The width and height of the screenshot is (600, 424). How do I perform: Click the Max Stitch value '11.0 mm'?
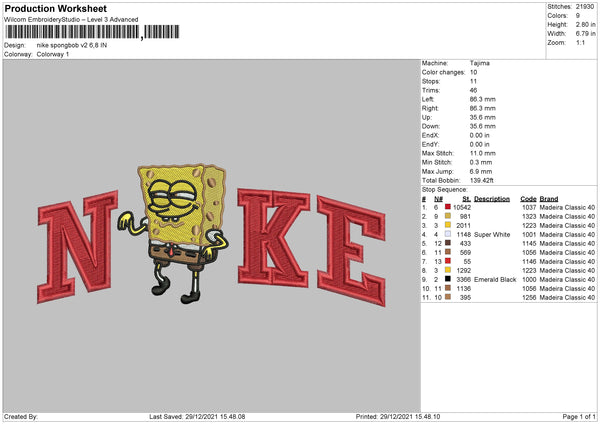(x=483, y=153)
